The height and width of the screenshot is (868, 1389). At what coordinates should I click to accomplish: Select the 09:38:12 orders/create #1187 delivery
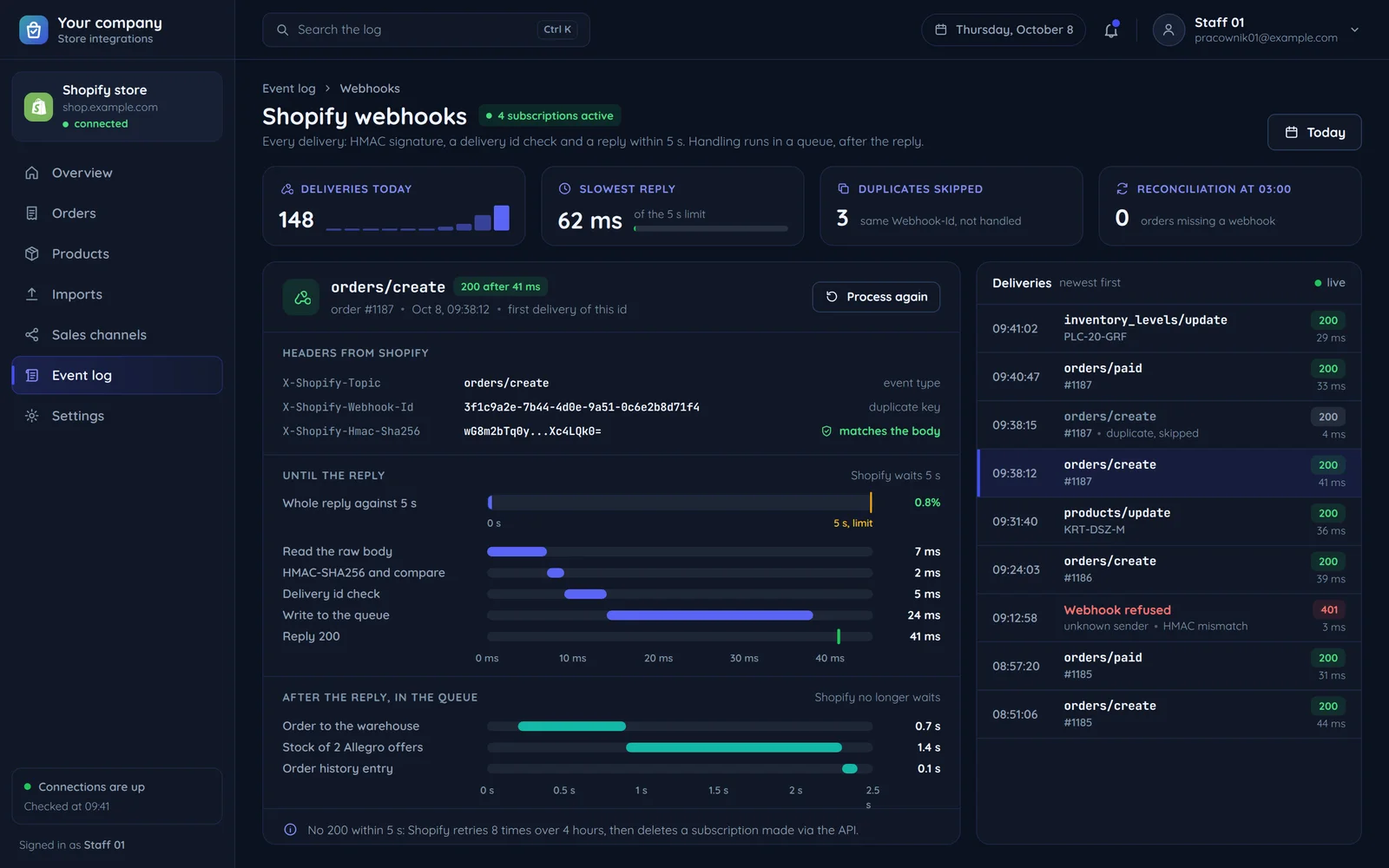click(x=1168, y=473)
